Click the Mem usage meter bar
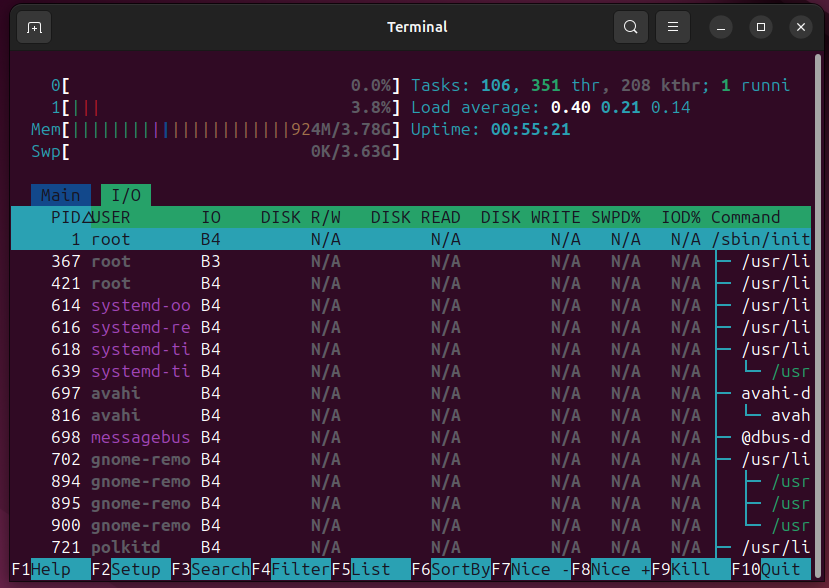Viewport: 829px width, 588px height. 216,130
